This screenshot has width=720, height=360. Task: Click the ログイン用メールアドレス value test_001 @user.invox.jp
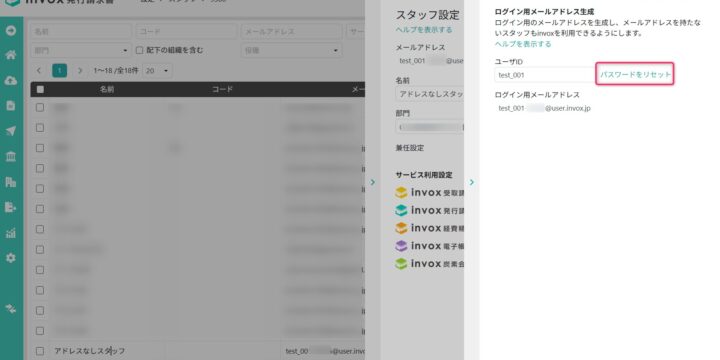[x=545, y=108]
